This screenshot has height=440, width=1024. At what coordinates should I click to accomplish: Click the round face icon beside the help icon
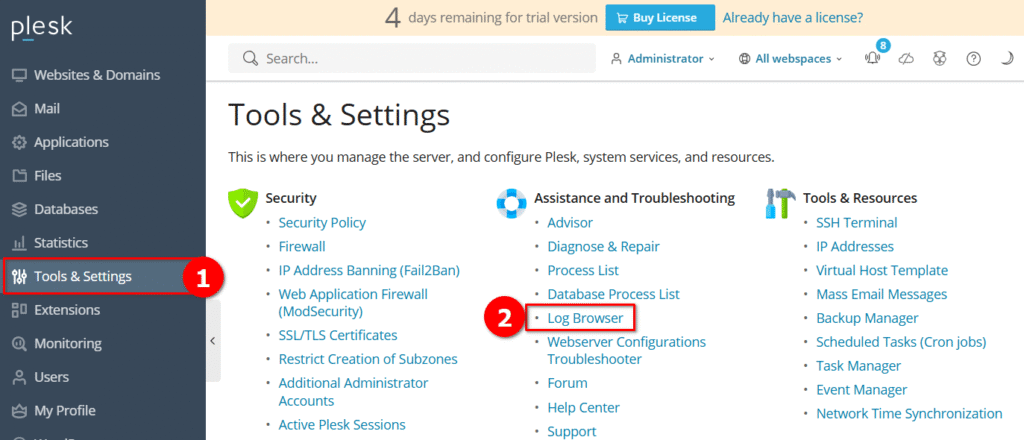click(x=939, y=59)
